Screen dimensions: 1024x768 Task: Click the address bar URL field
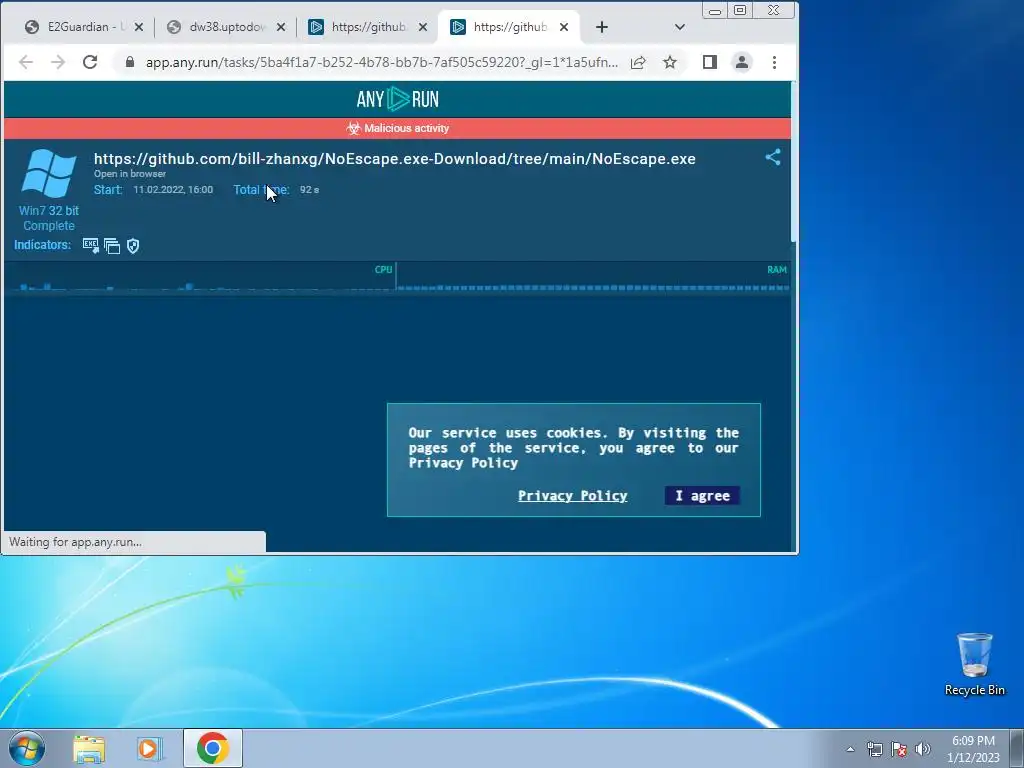point(381,62)
